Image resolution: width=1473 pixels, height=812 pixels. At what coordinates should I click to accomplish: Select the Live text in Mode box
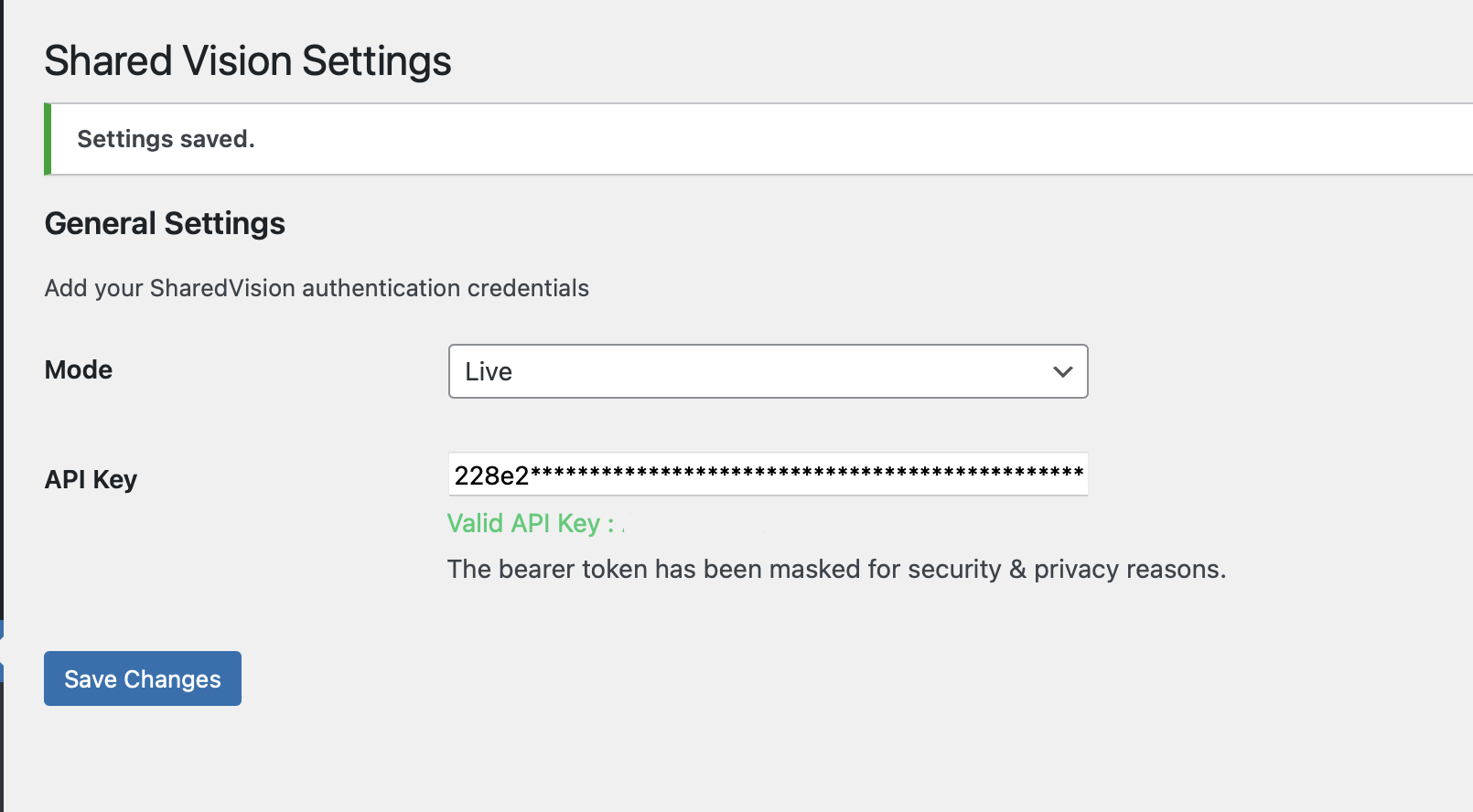click(x=489, y=371)
